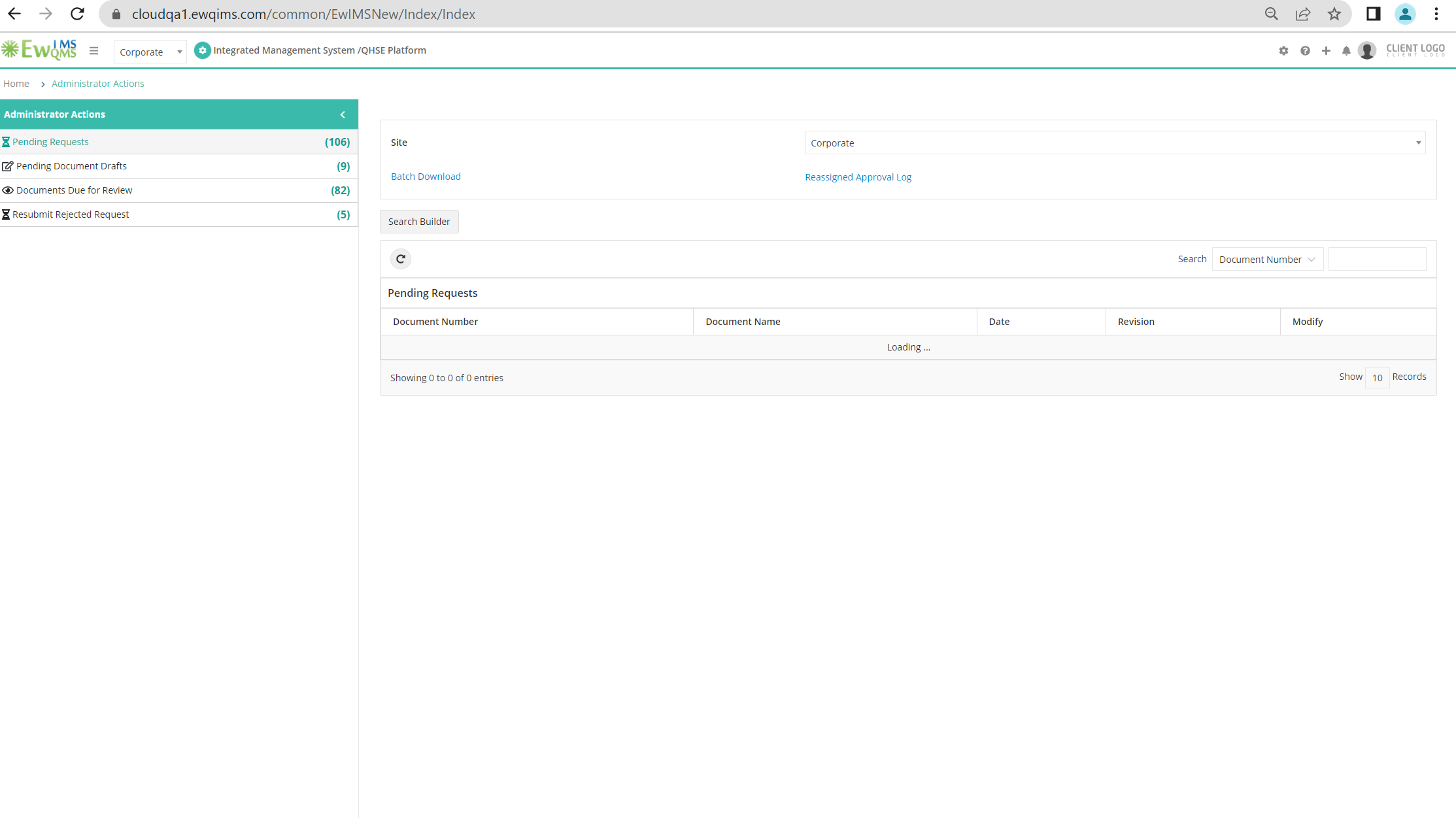The width and height of the screenshot is (1456, 818).
Task: Click Administrator Actions breadcrumb
Action: tap(98, 84)
